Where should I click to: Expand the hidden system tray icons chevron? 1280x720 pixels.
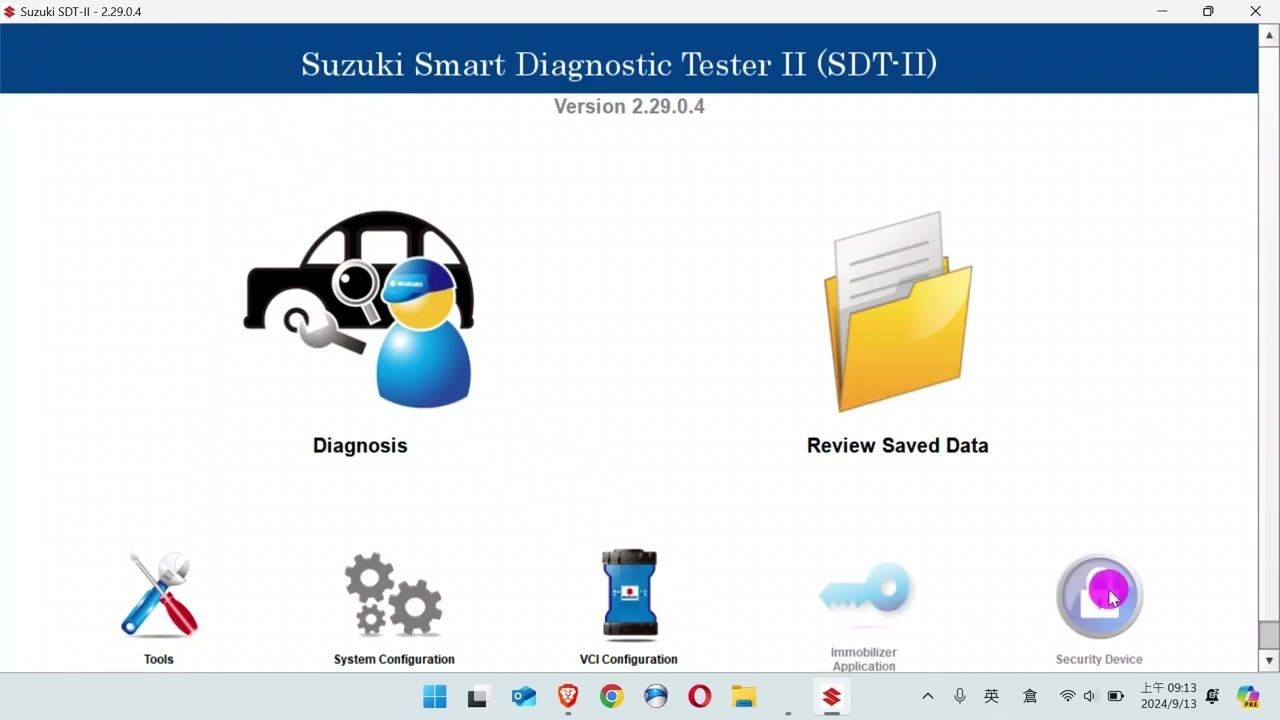[x=928, y=697]
